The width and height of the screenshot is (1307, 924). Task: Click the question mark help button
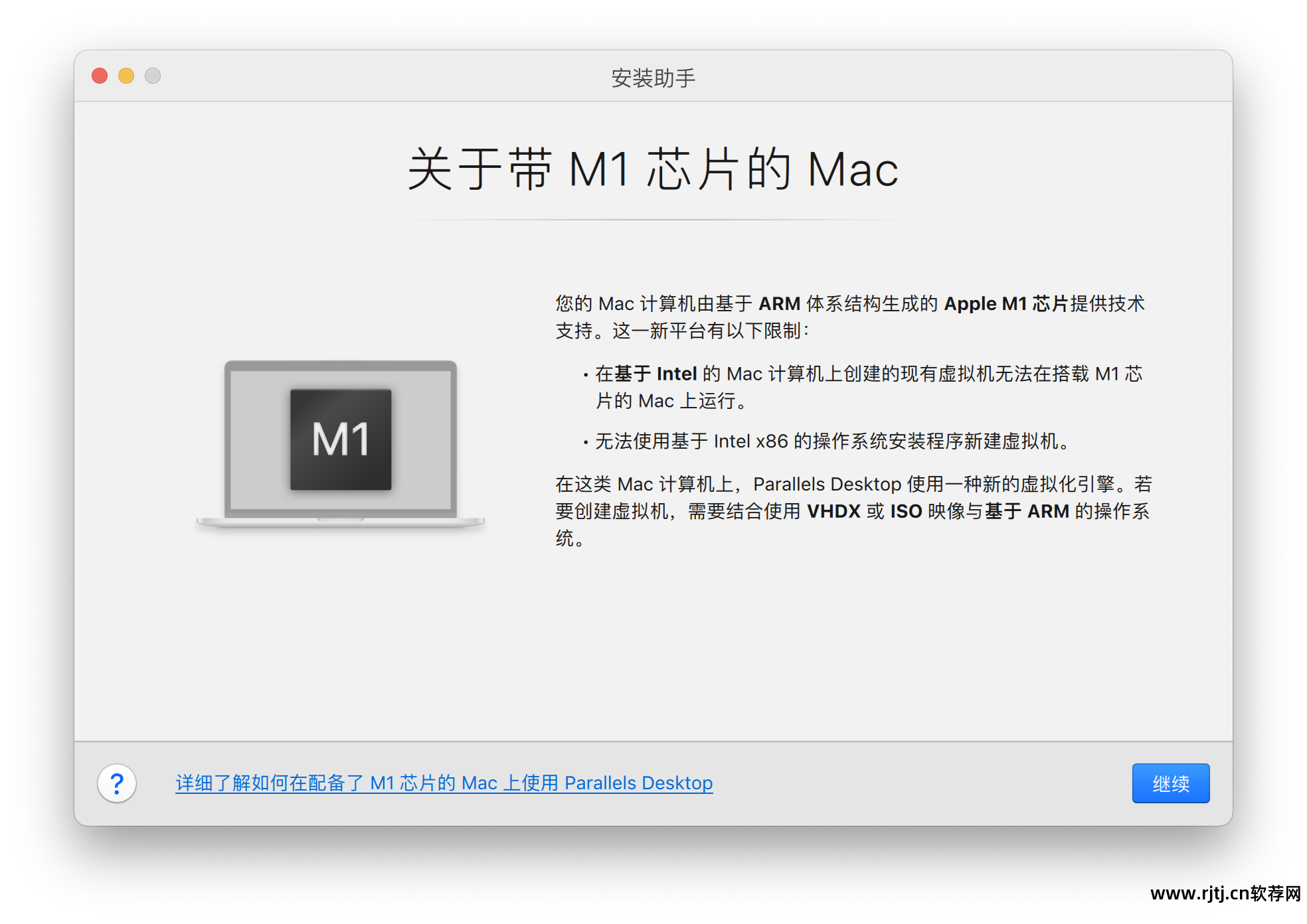point(117,783)
